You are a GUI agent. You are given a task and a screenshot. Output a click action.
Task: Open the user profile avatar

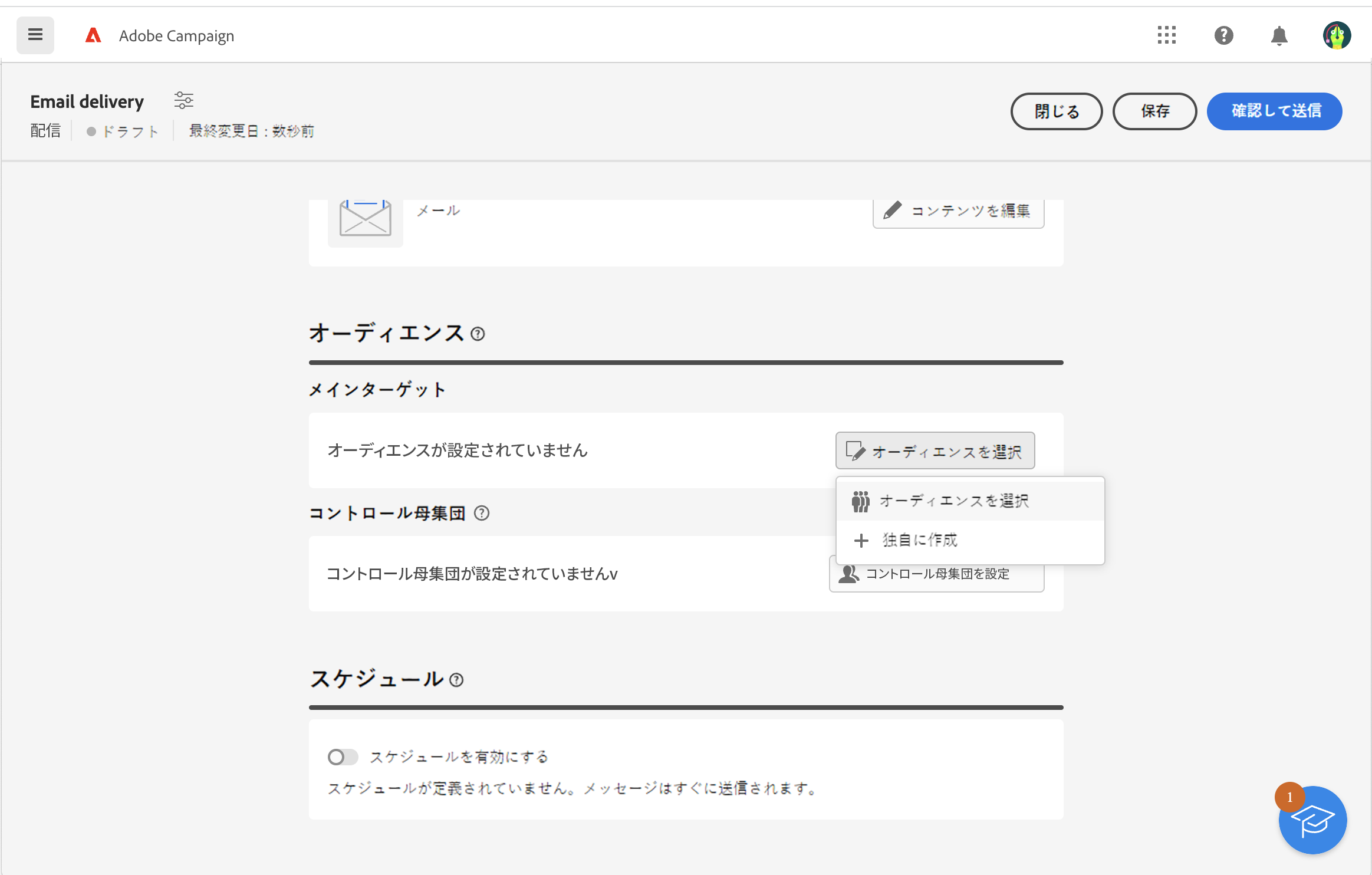[1336, 36]
